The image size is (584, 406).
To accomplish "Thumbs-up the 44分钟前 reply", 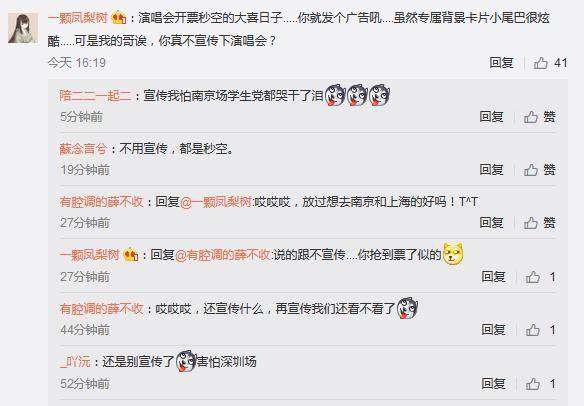I will point(533,330).
